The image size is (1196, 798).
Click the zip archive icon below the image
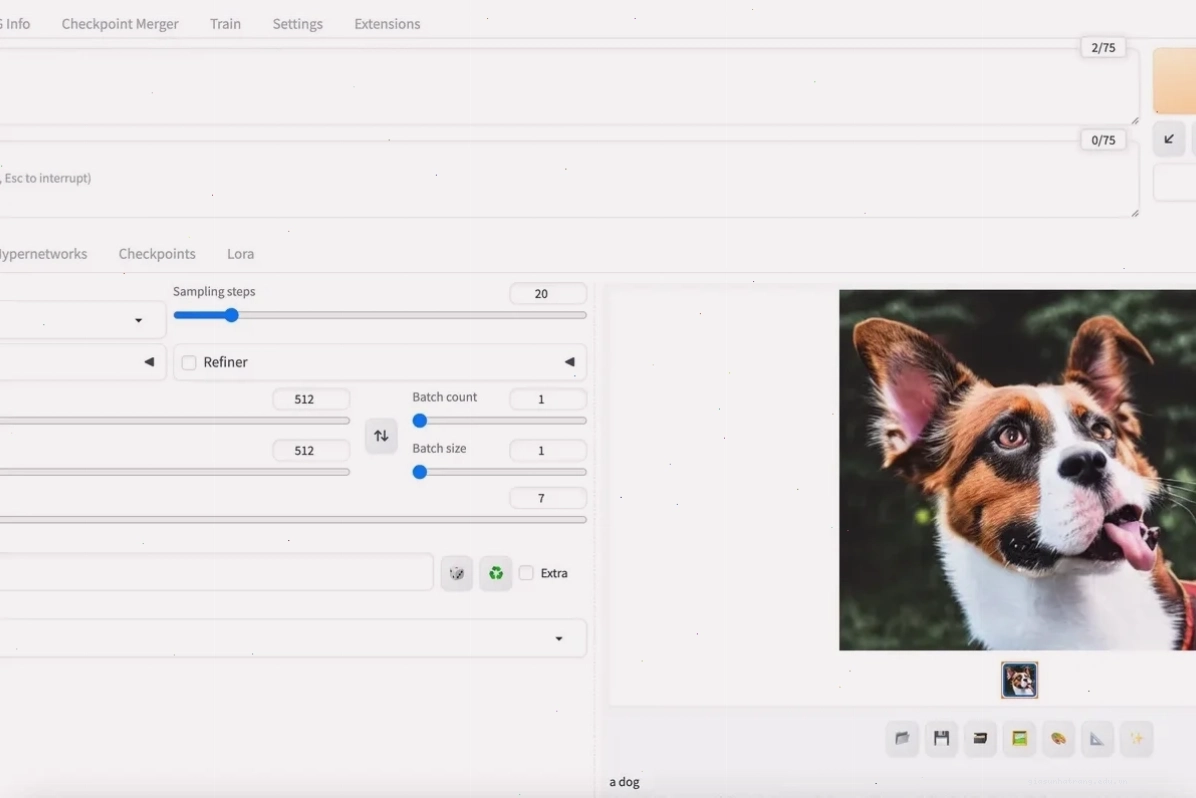tap(980, 738)
